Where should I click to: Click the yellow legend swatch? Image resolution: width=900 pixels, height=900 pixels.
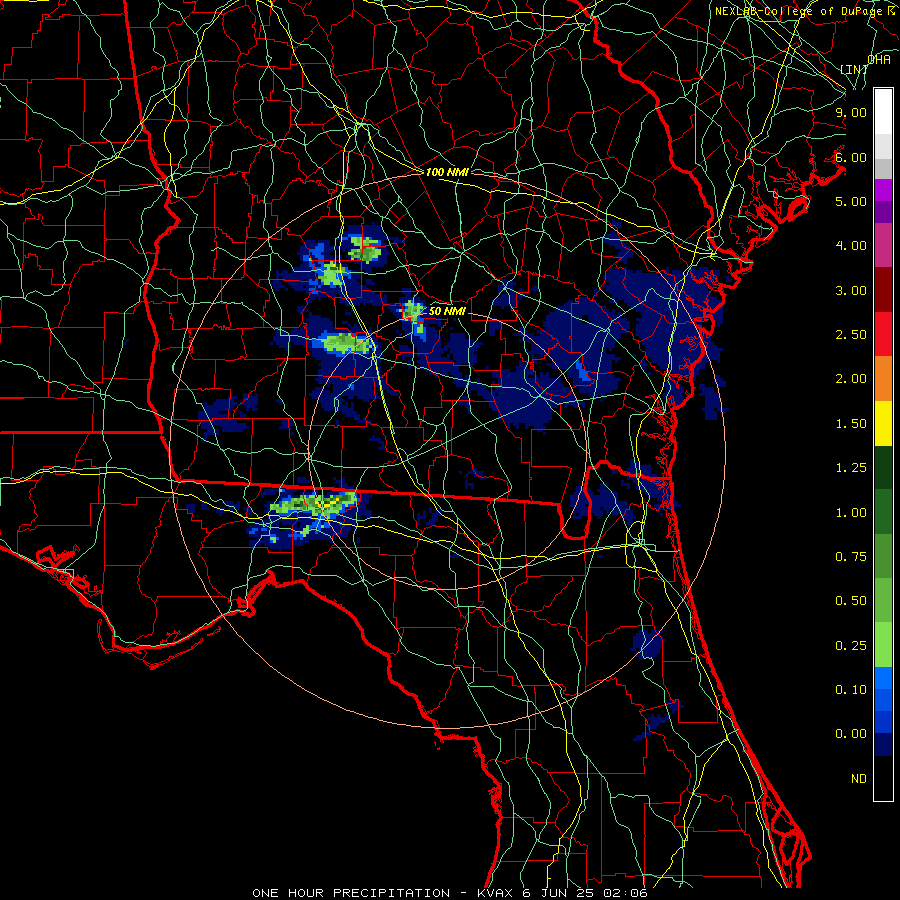point(883,424)
